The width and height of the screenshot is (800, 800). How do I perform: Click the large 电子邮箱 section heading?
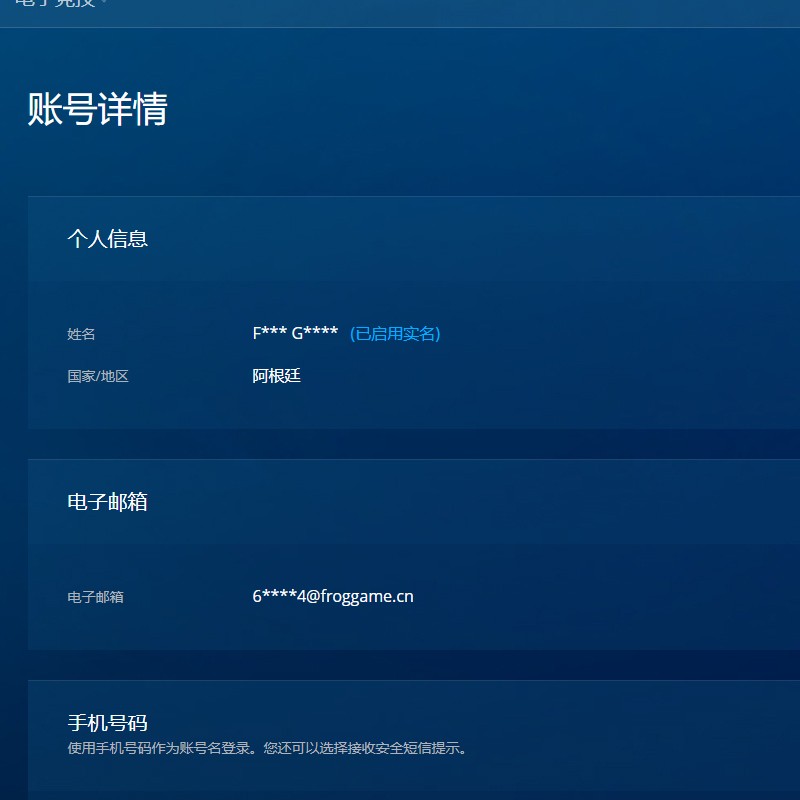(x=108, y=502)
